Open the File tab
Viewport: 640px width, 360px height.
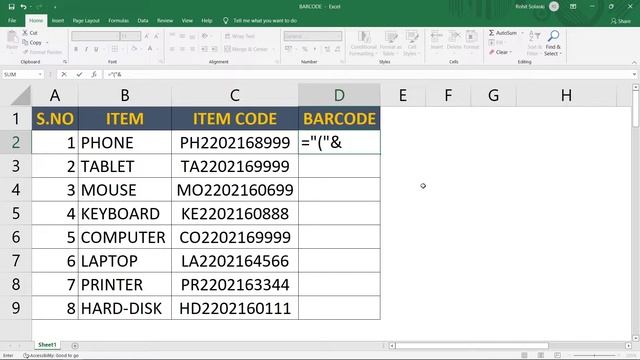tap(12, 20)
